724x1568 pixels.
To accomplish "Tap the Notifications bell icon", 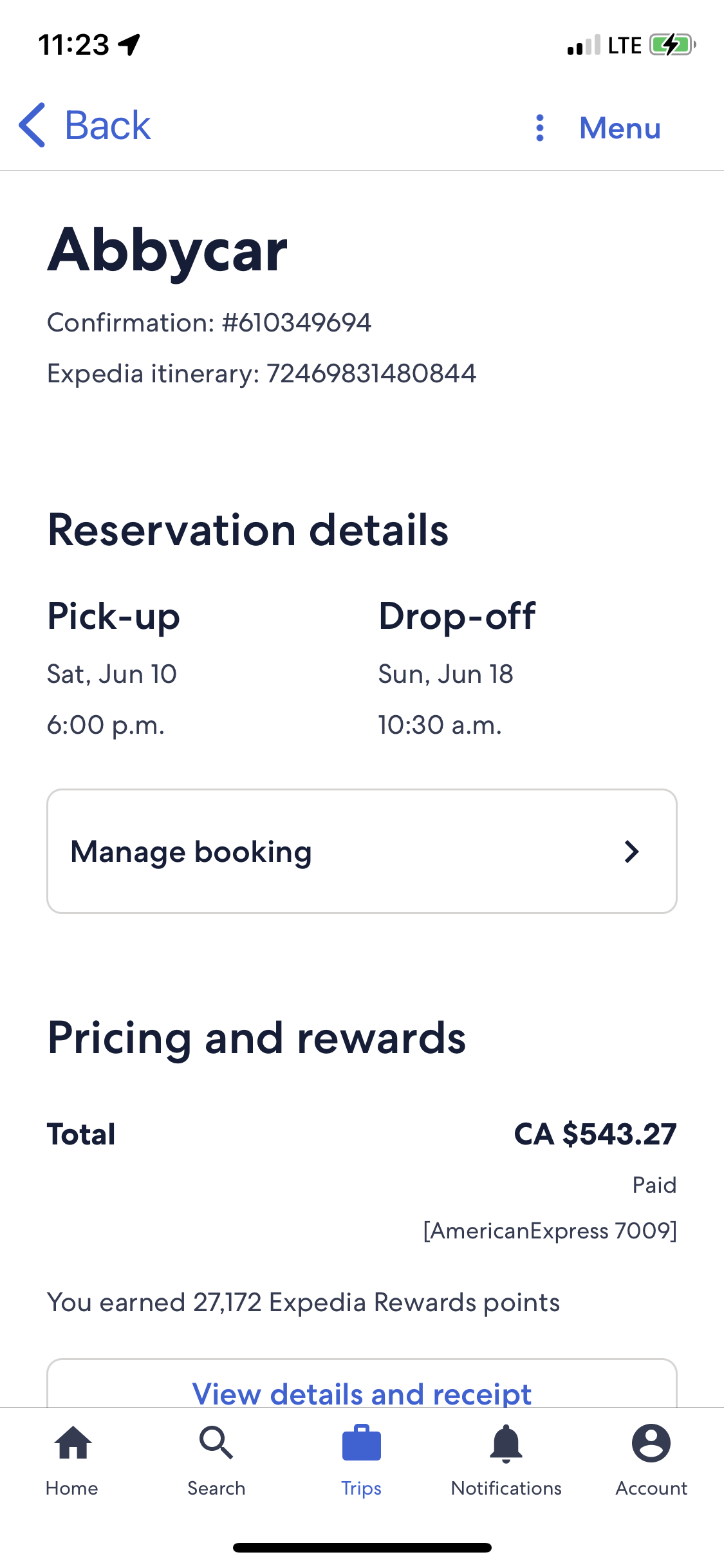I will point(506,1443).
